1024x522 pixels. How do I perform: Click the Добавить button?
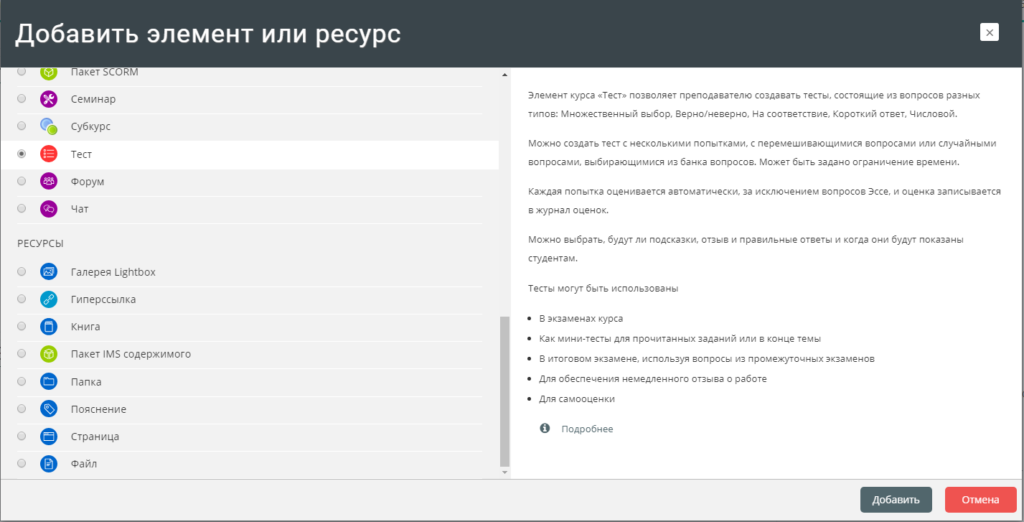point(895,500)
